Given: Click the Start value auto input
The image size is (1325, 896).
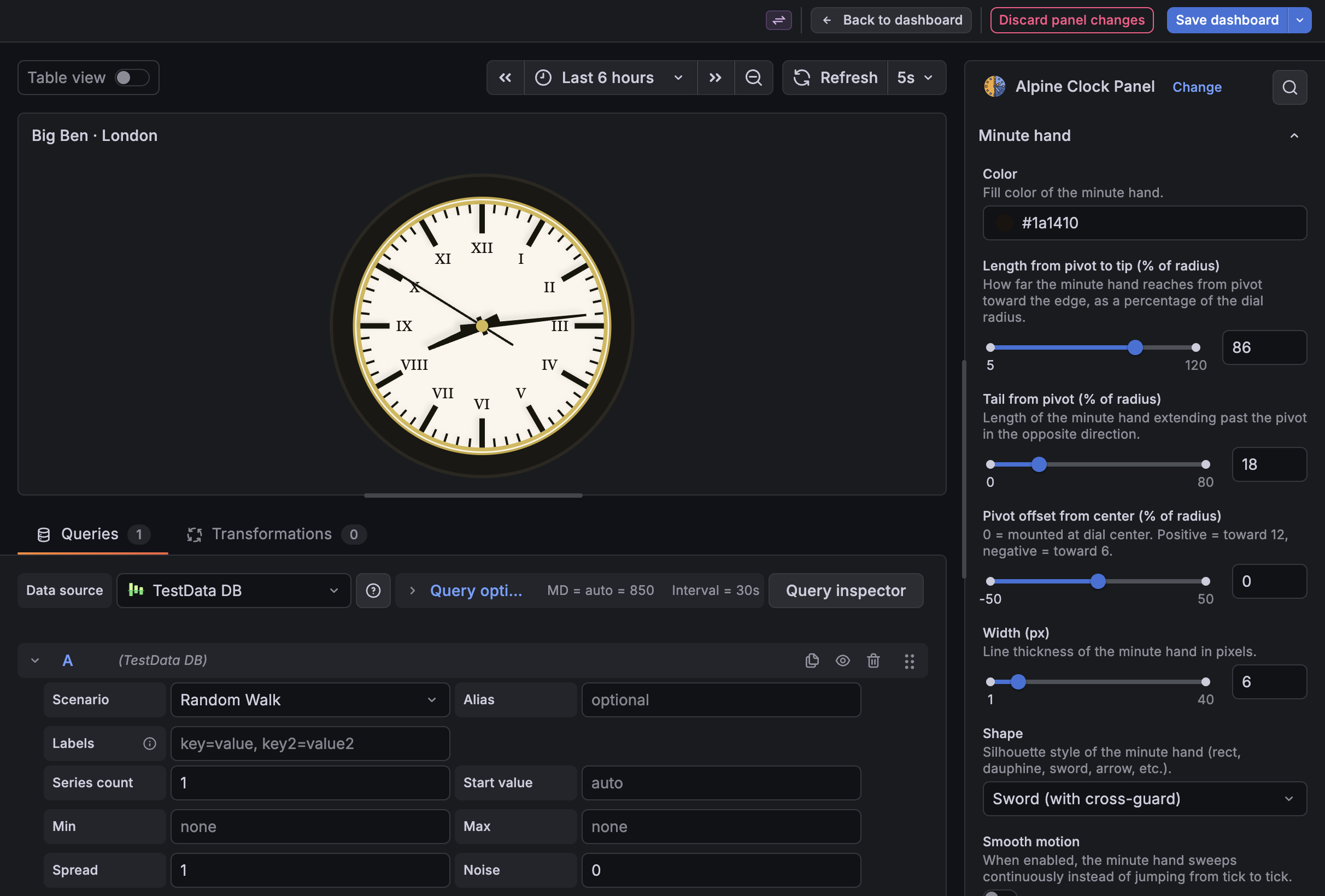Looking at the screenshot, I should [720, 782].
